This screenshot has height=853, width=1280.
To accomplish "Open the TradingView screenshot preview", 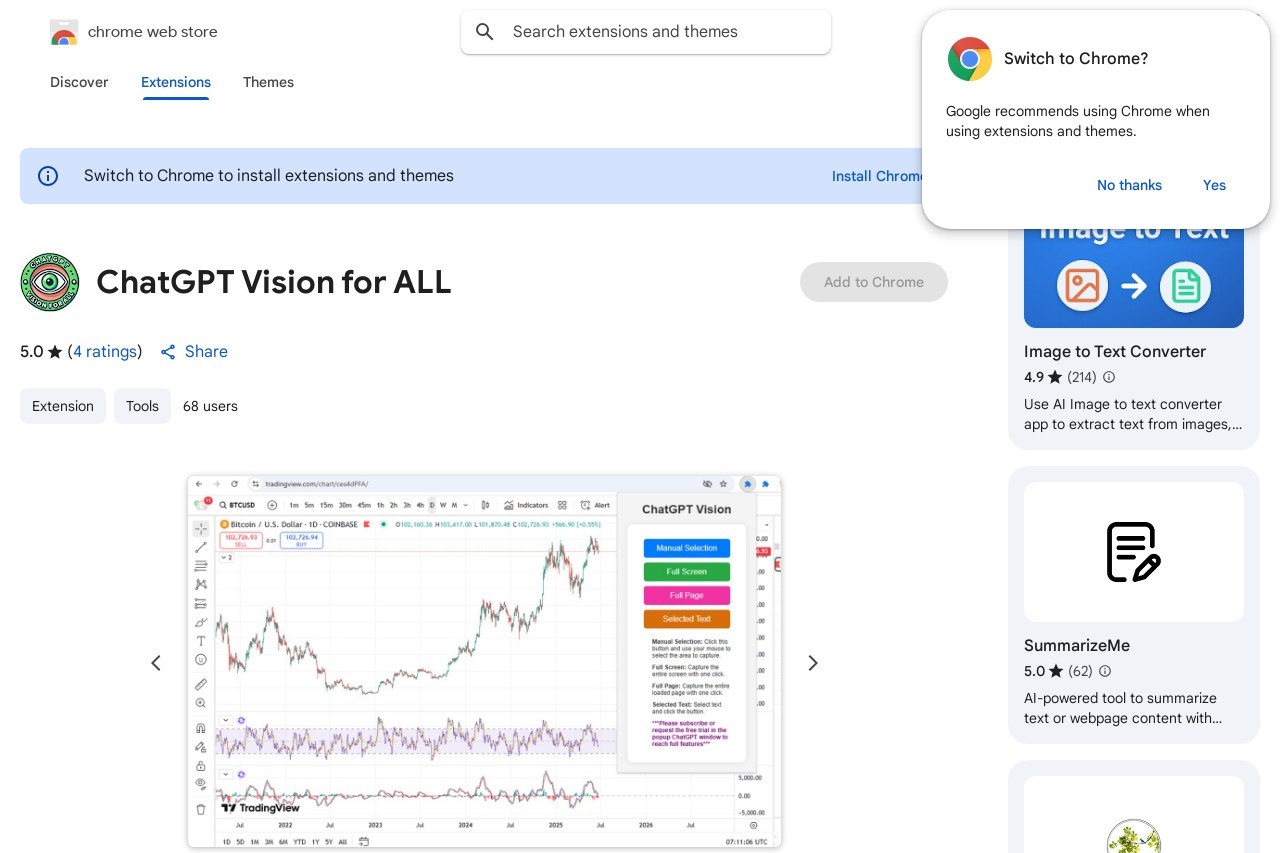I will pos(484,662).
